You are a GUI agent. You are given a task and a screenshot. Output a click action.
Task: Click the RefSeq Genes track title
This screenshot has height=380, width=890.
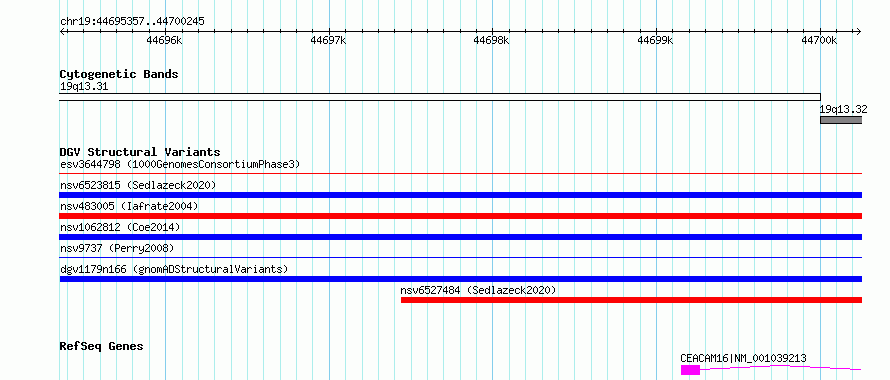click(x=102, y=346)
